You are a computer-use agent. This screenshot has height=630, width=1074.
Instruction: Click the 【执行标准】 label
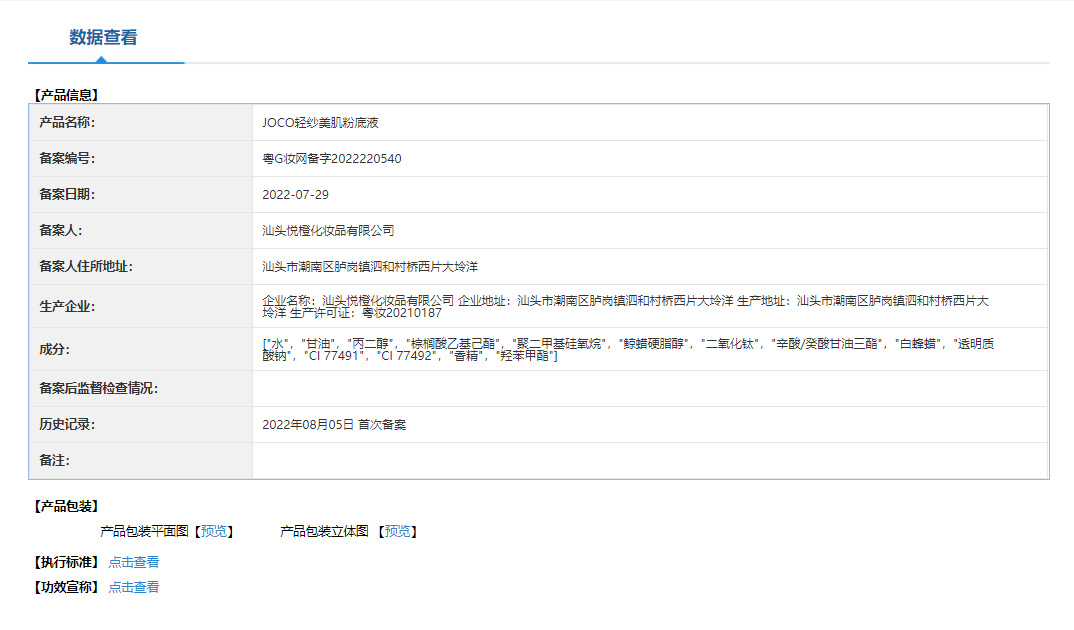[66, 562]
